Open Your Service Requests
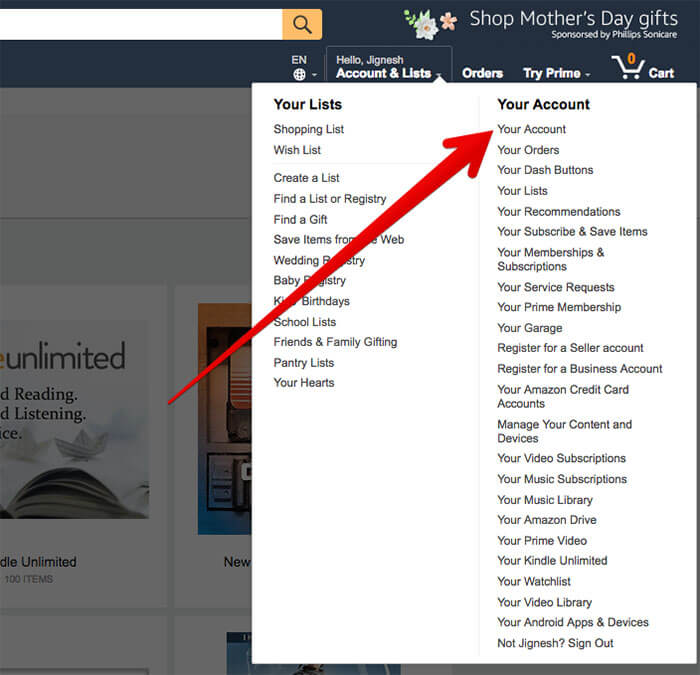This screenshot has height=675, width=700. [x=556, y=287]
